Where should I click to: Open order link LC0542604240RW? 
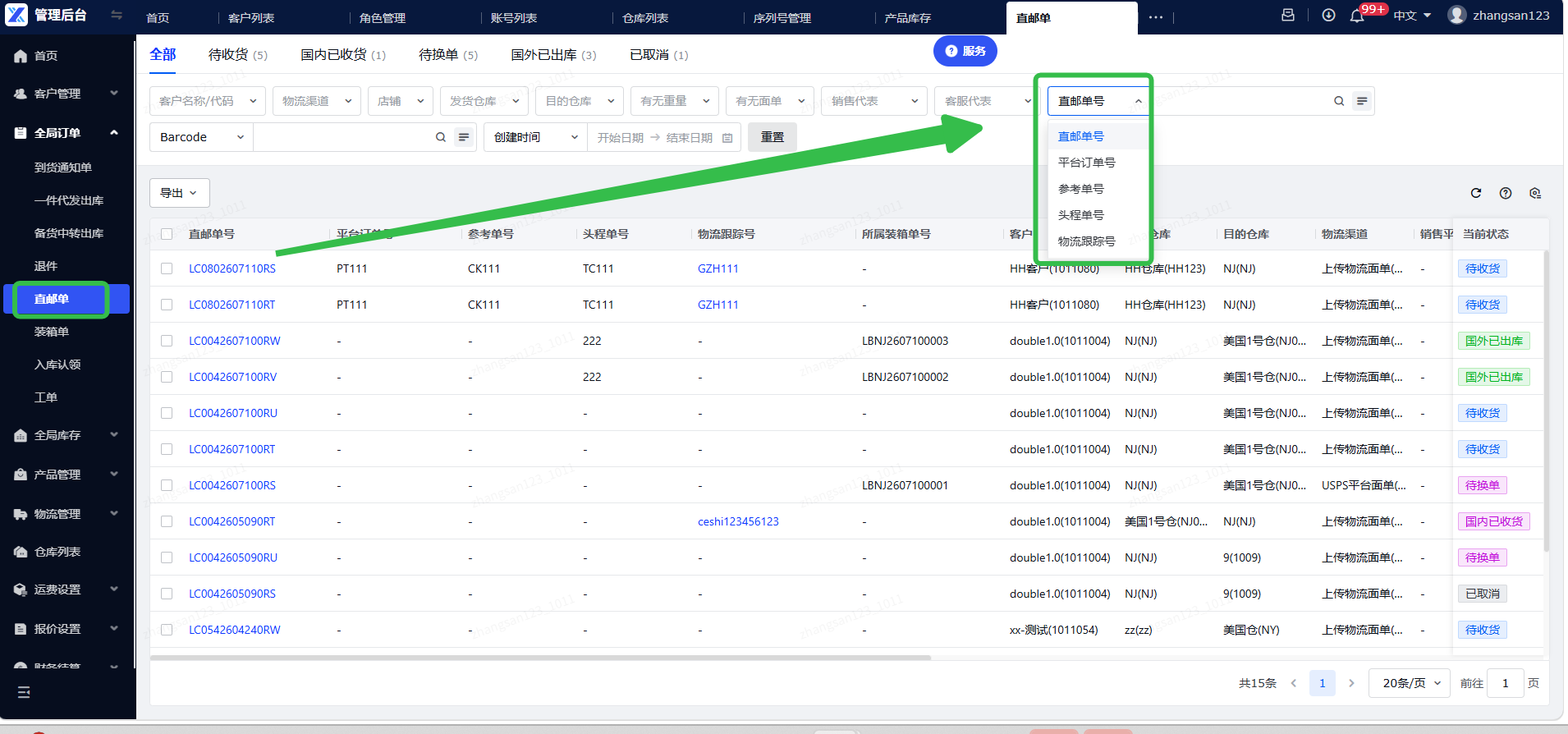[x=235, y=630]
